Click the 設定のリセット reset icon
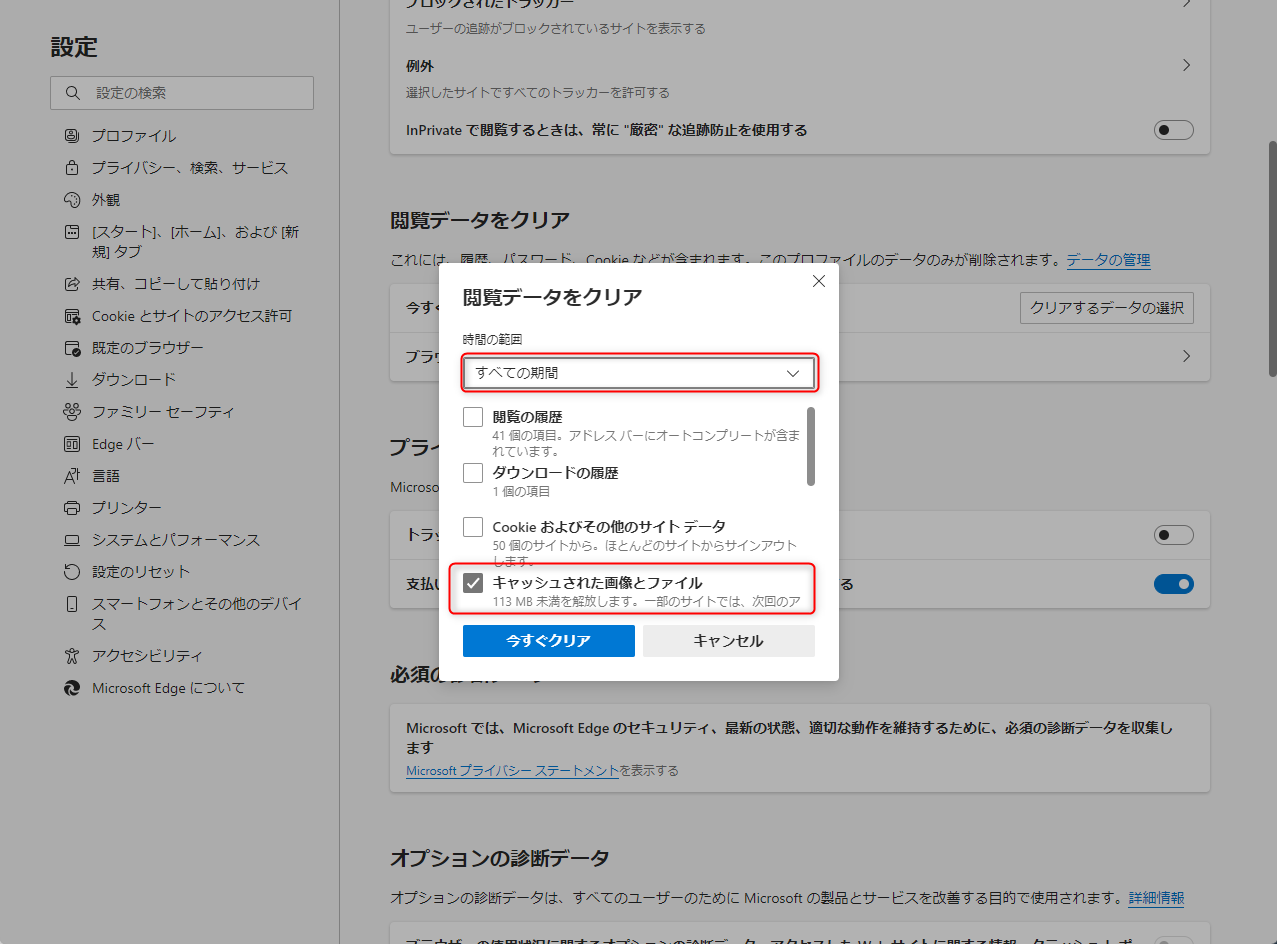The image size is (1277, 944). [x=71, y=572]
